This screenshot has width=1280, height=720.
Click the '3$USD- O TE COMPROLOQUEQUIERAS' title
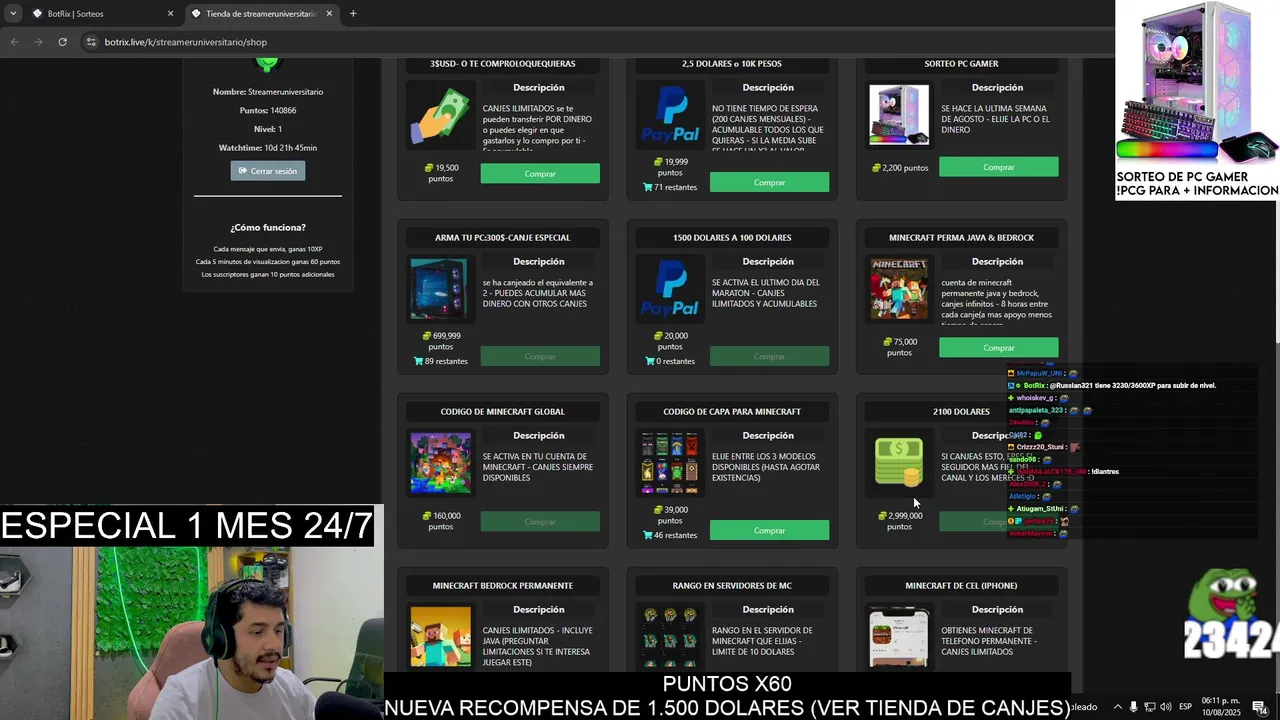point(503,64)
